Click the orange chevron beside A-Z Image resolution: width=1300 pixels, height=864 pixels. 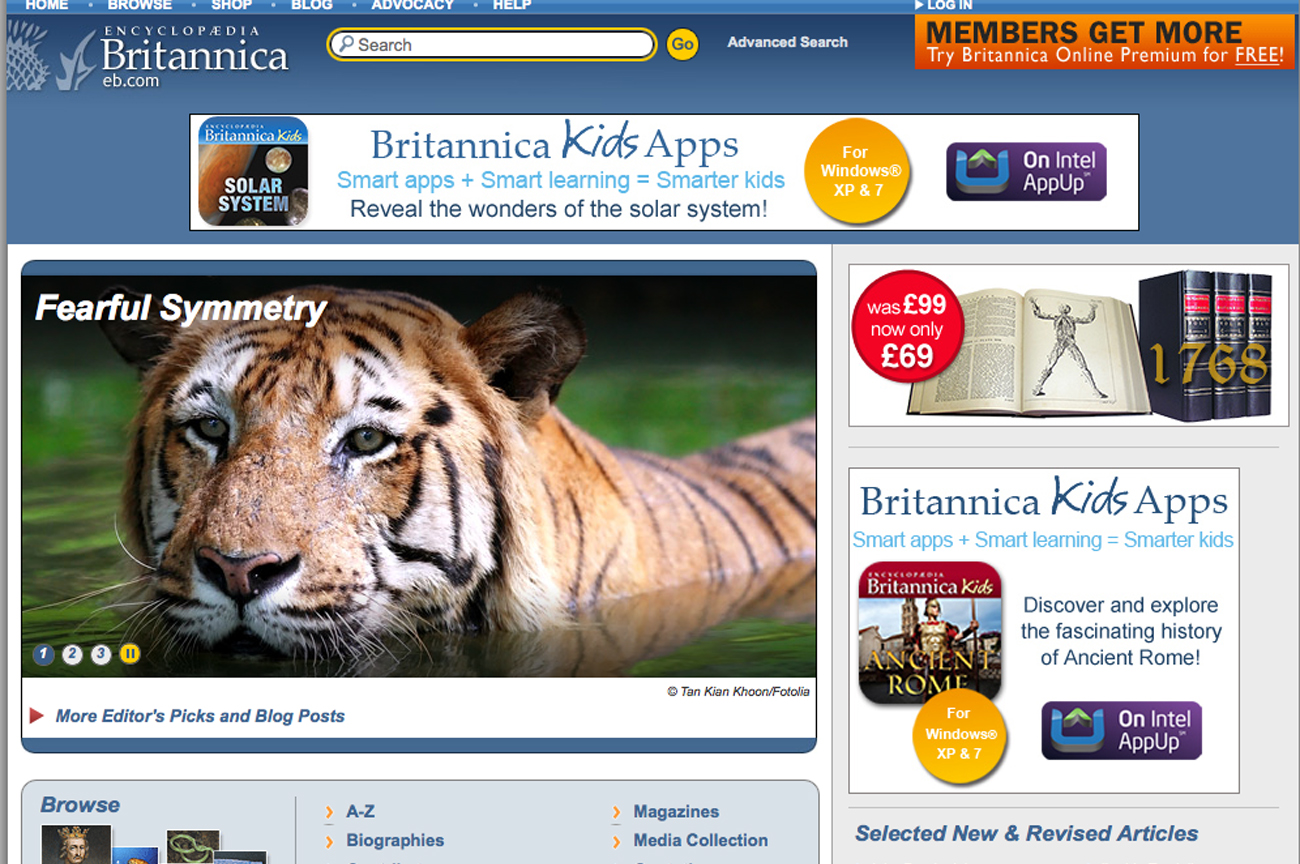coord(329,812)
